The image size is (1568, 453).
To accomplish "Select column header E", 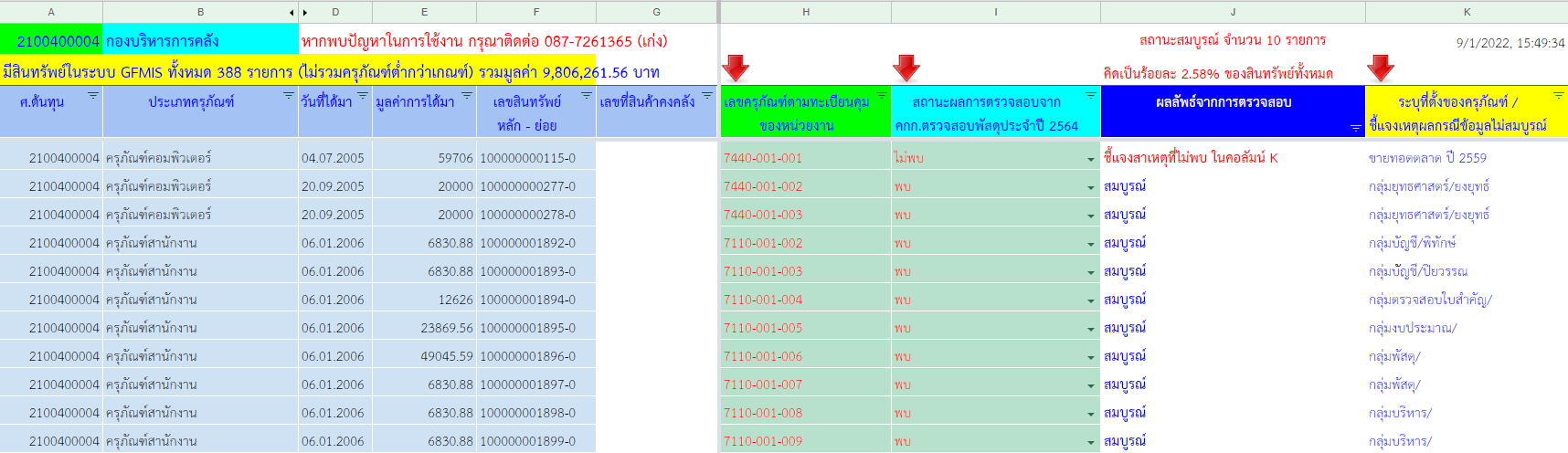I will pos(424,12).
